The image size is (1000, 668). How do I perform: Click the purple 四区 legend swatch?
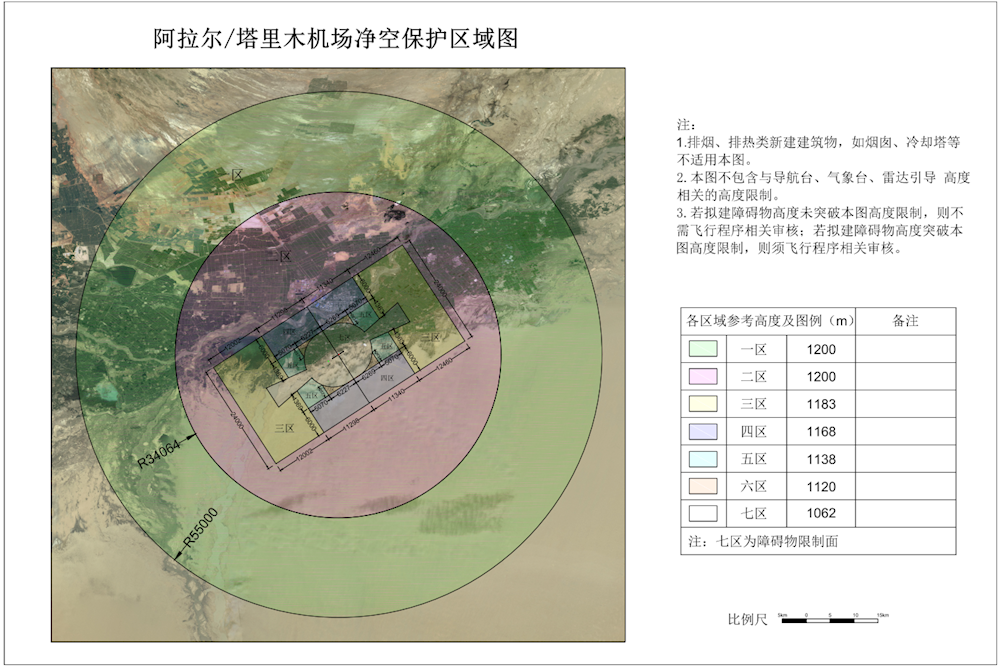pyautogui.click(x=704, y=432)
